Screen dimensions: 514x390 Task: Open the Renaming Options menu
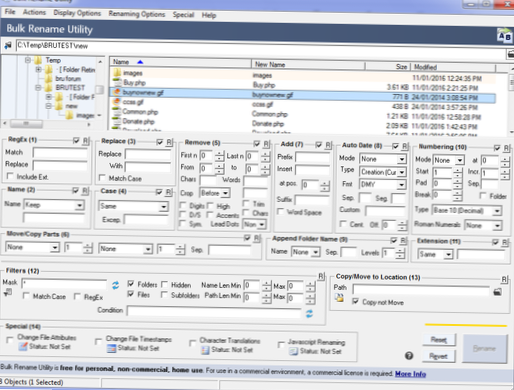pos(137,14)
